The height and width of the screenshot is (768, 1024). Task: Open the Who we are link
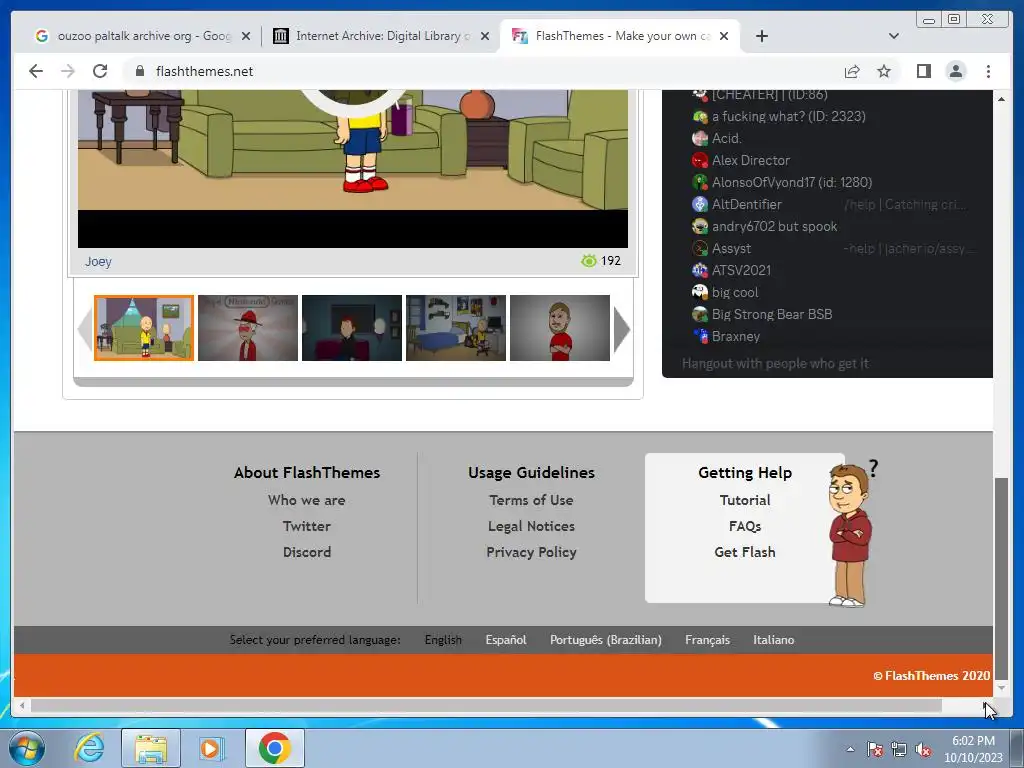point(306,500)
